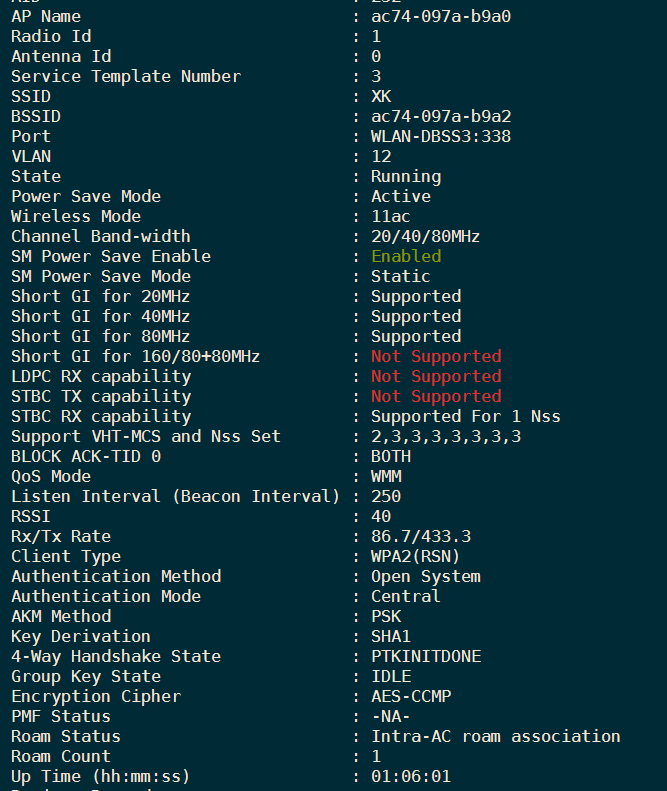The width and height of the screenshot is (667, 791).
Task: Select the SSID value XK
Action: click(381, 96)
